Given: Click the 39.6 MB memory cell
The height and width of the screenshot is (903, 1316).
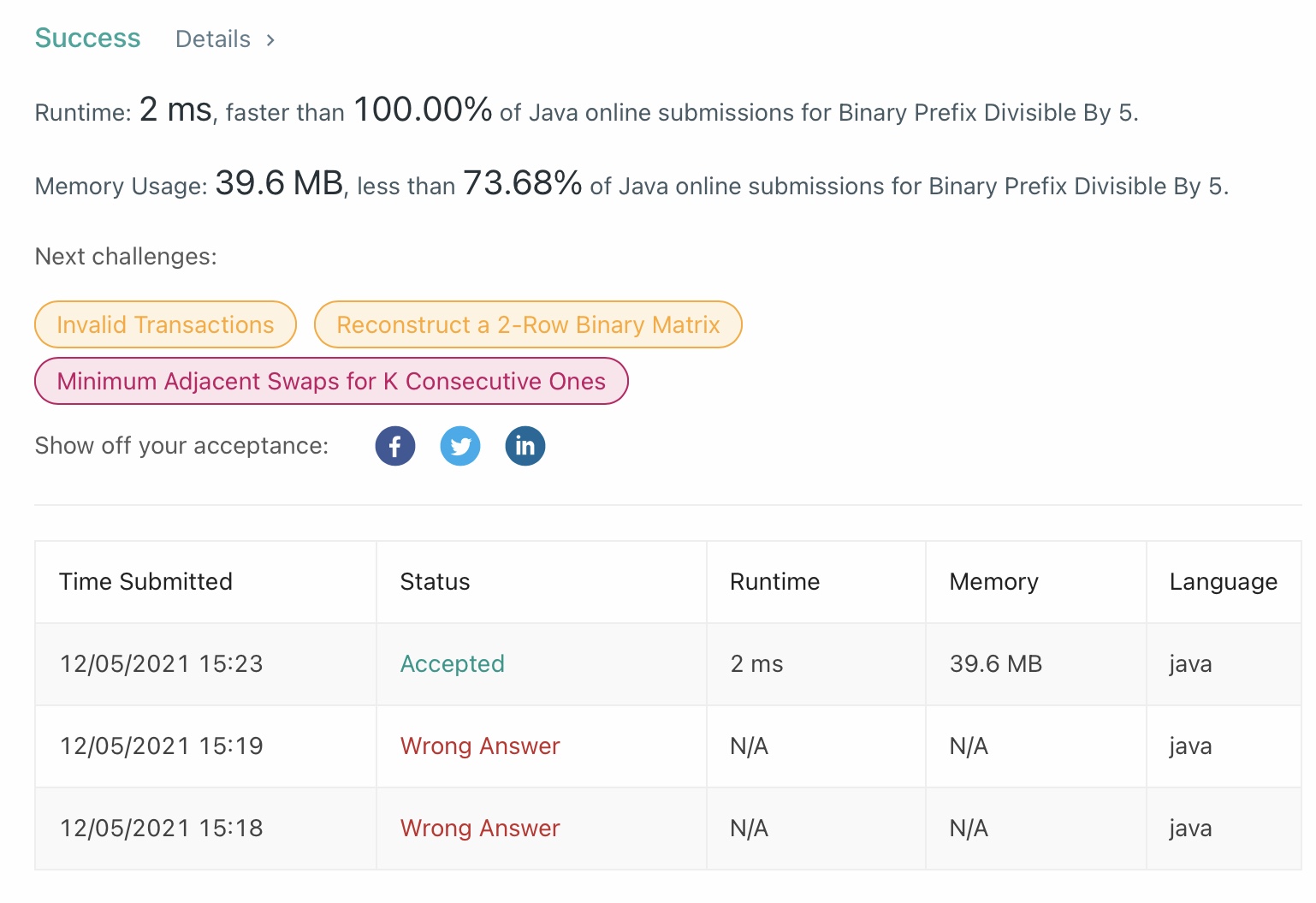Looking at the screenshot, I should pyautogui.click(x=995, y=664).
